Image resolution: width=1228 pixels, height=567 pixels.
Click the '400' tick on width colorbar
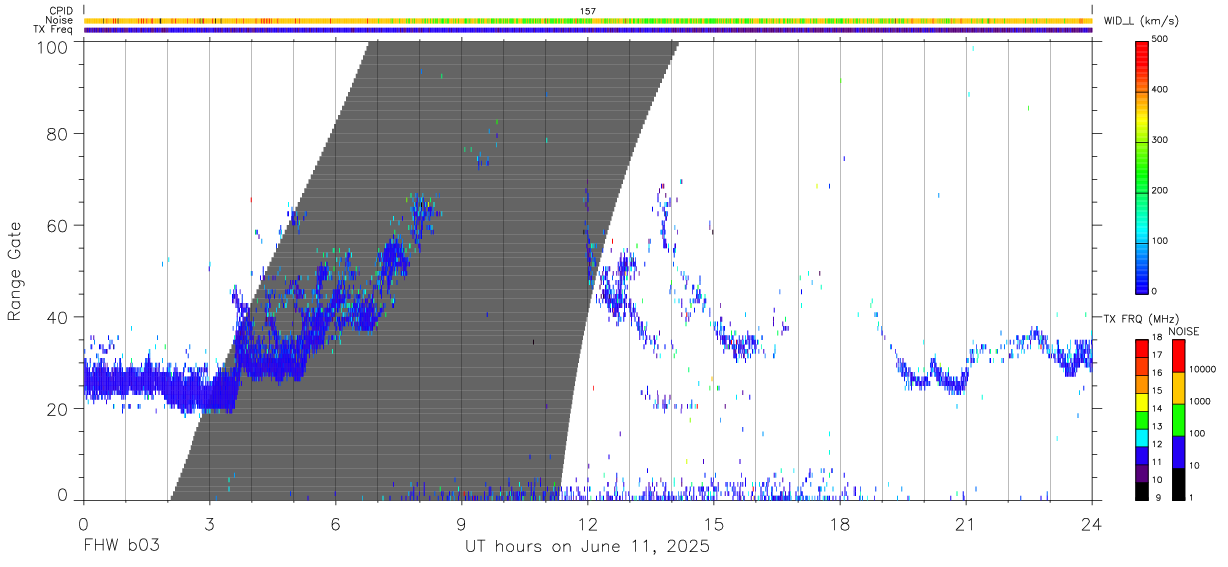pyautogui.click(x=1162, y=90)
